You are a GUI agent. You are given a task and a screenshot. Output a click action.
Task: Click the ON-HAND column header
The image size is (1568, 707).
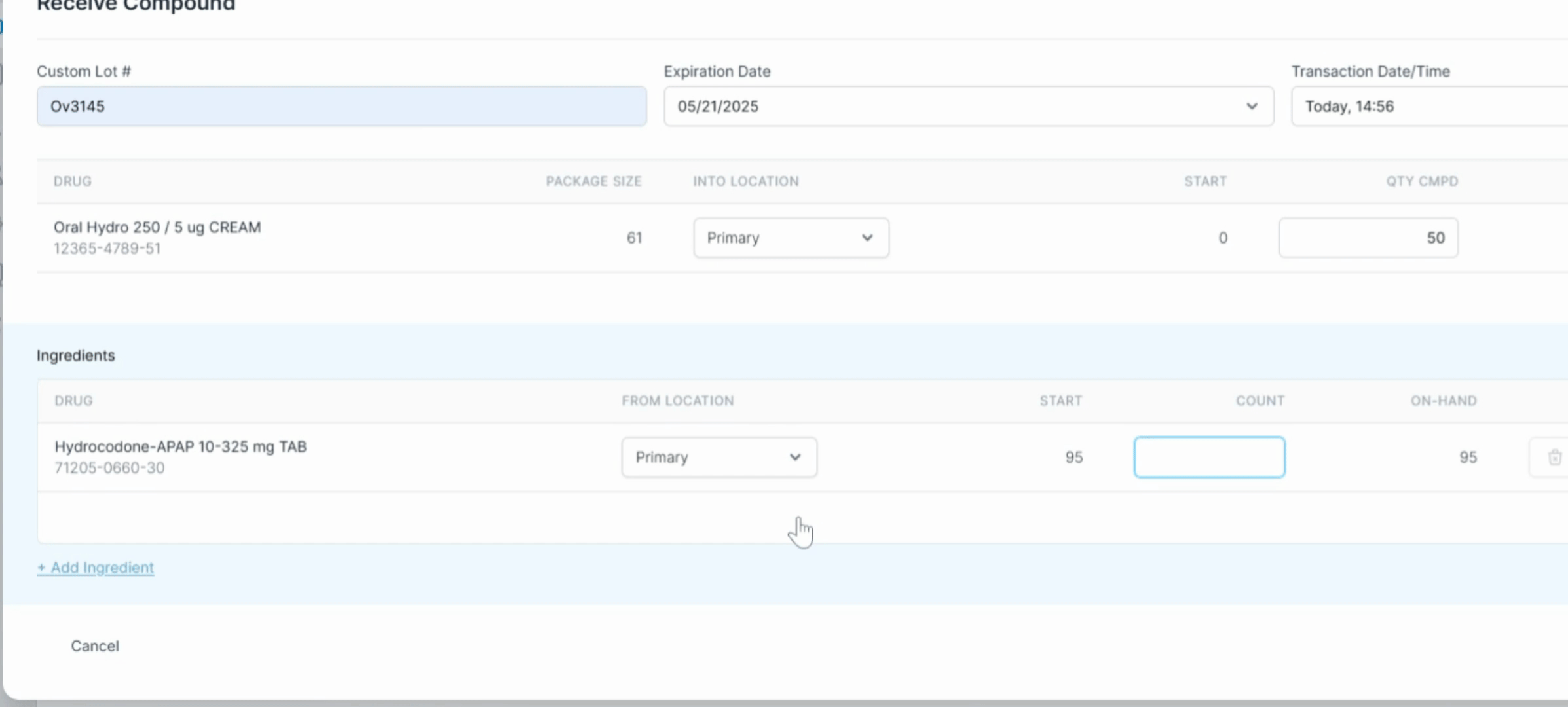tap(1443, 400)
